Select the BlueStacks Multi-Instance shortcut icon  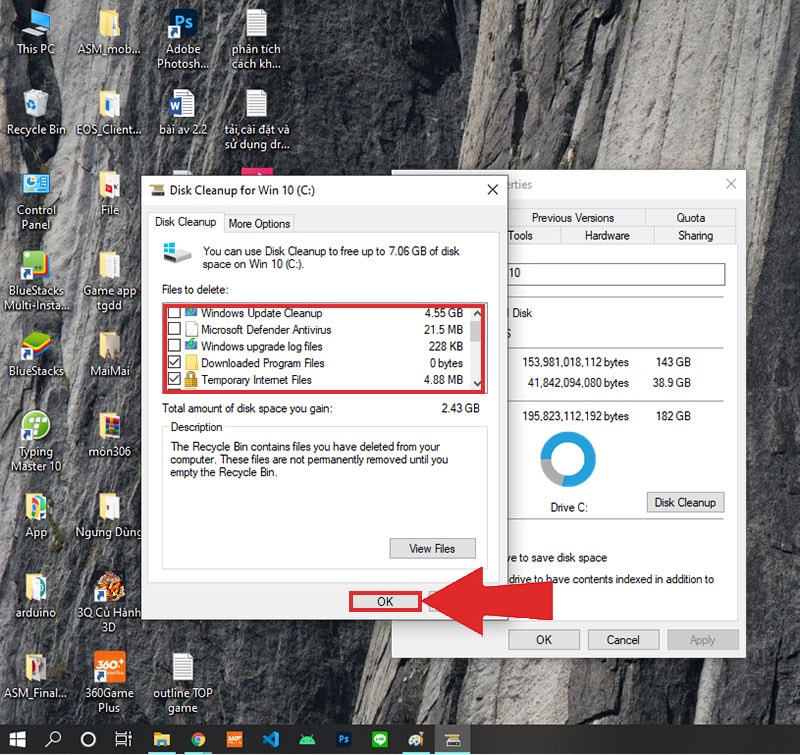click(x=37, y=281)
